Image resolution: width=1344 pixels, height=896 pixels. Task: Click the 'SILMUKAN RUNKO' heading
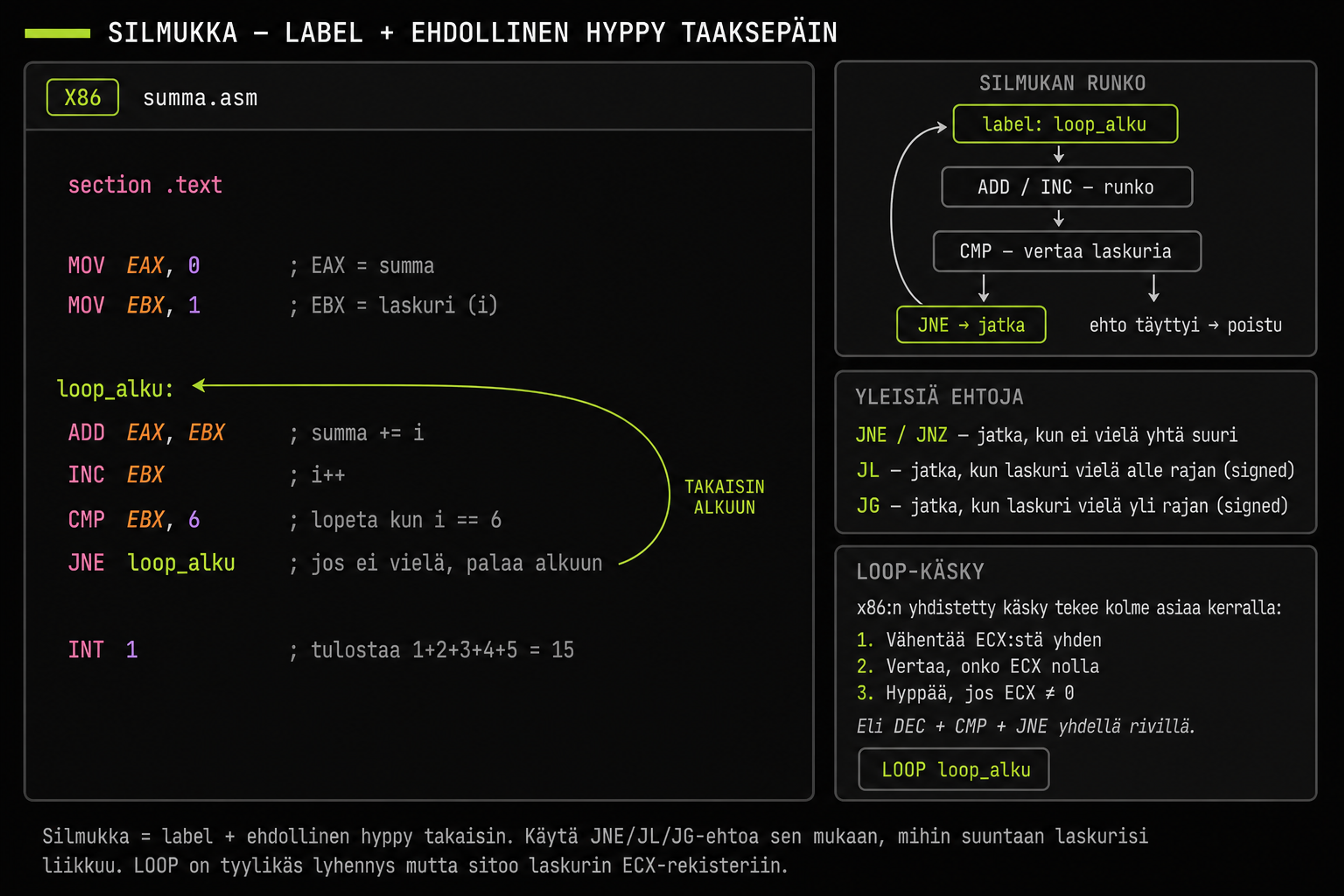1062,83
